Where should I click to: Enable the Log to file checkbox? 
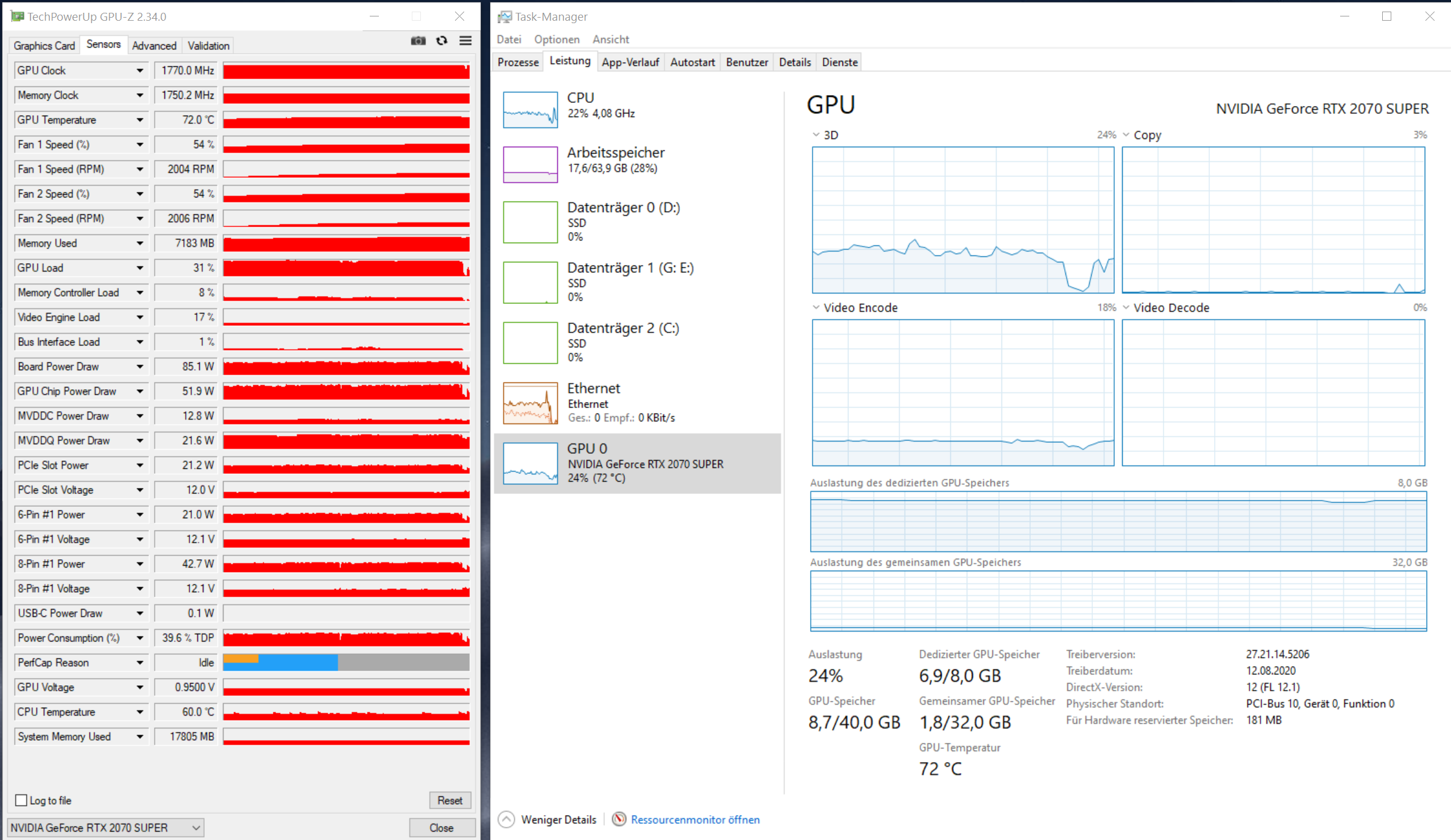[21, 800]
